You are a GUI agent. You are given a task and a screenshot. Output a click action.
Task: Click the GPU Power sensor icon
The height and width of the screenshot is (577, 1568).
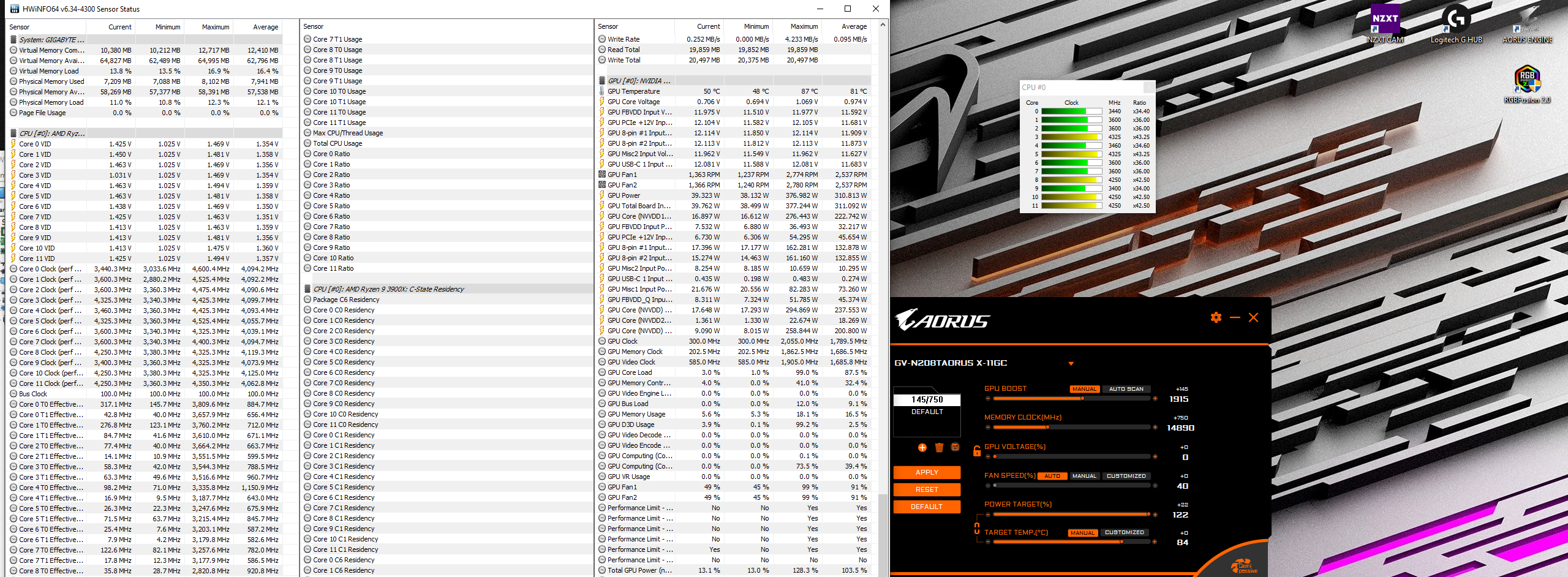click(601, 195)
